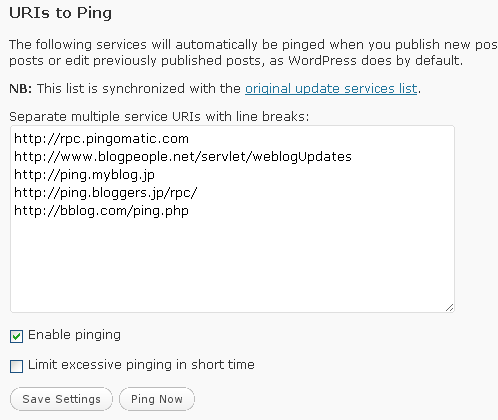
Task: Click the textarea resize handle corner
Action: point(449,308)
